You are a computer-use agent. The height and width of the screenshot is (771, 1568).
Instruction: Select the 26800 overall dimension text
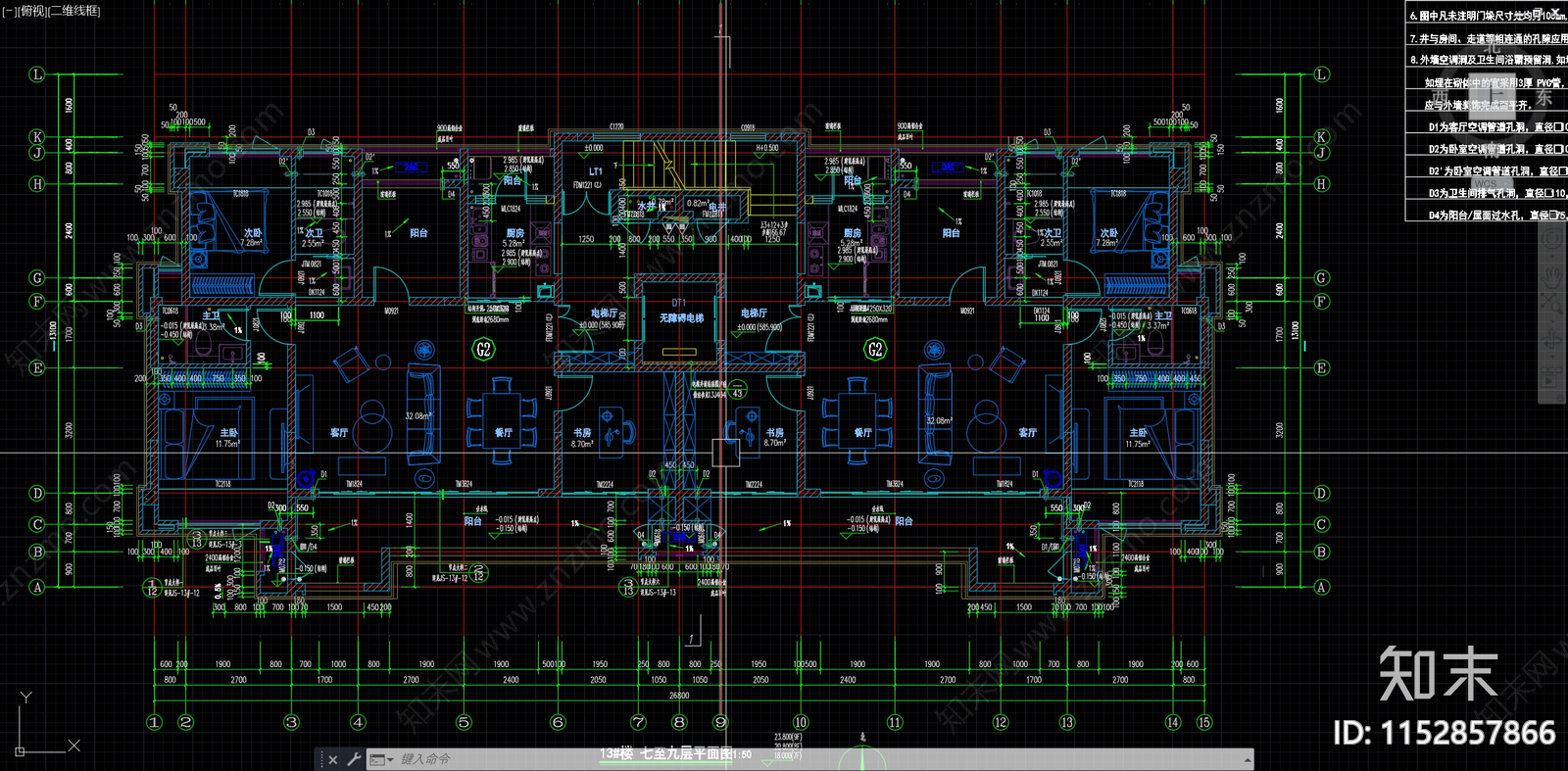(x=679, y=696)
